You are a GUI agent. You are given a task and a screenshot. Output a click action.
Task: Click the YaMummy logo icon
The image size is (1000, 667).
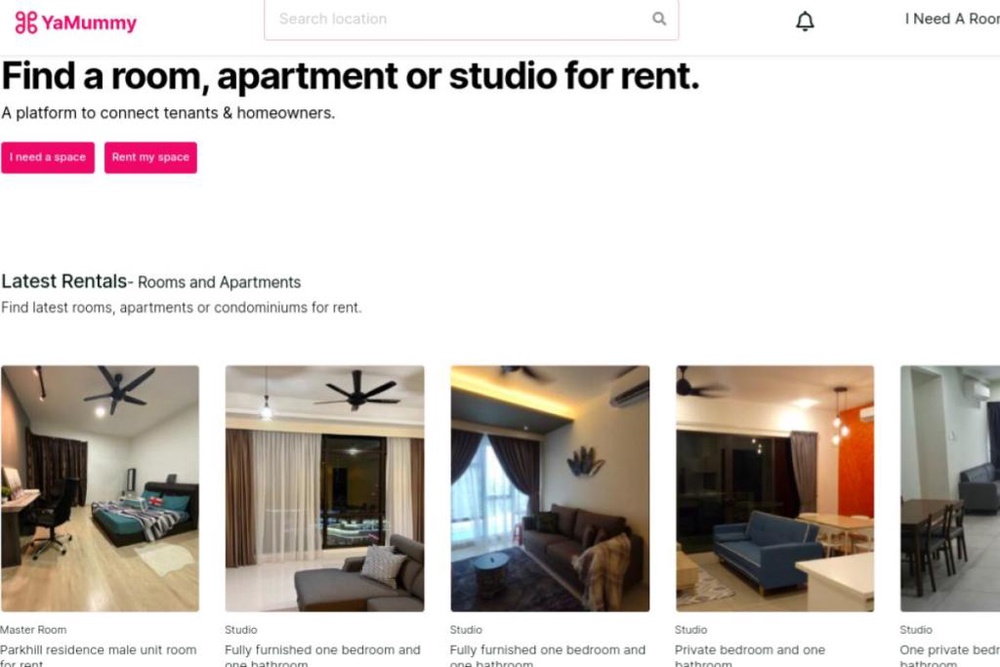point(26,22)
